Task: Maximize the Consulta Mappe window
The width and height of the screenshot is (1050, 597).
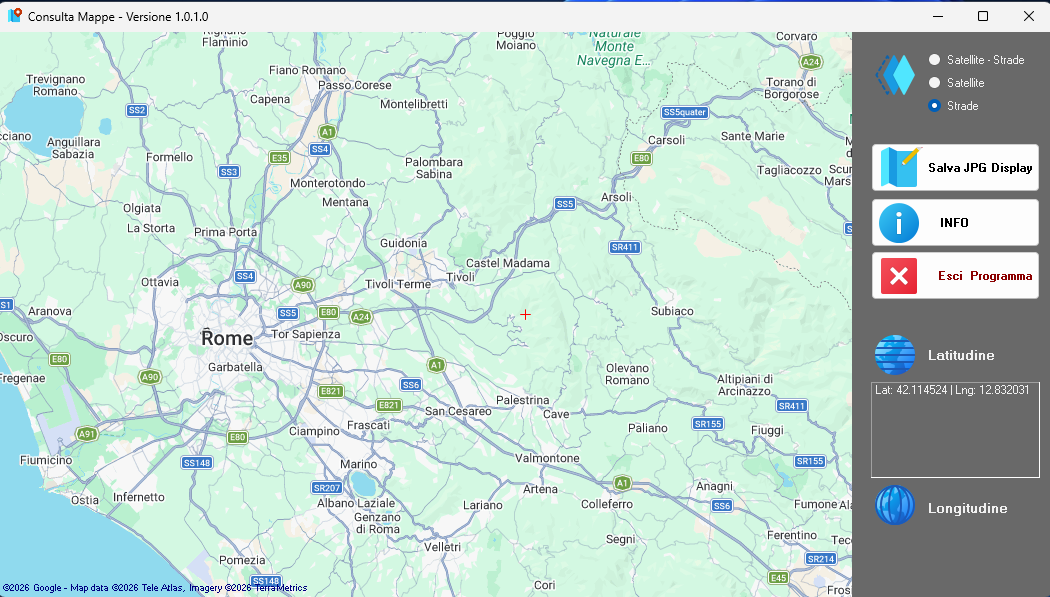Action: coord(983,16)
